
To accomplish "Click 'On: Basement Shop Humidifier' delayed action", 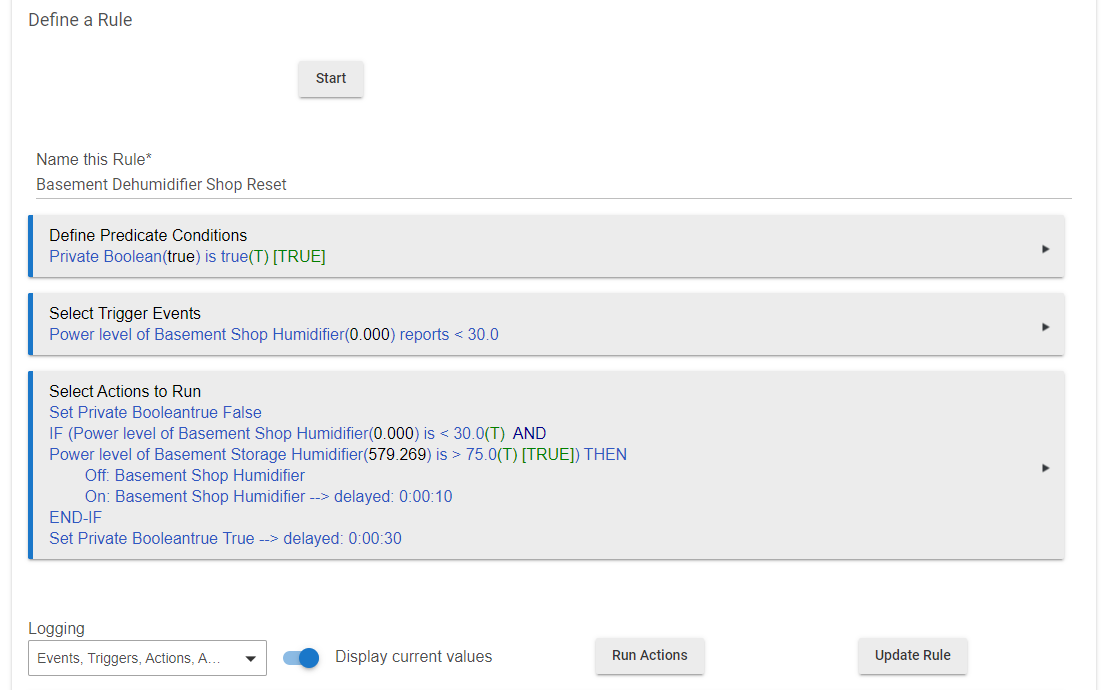I will coord(268,497).
